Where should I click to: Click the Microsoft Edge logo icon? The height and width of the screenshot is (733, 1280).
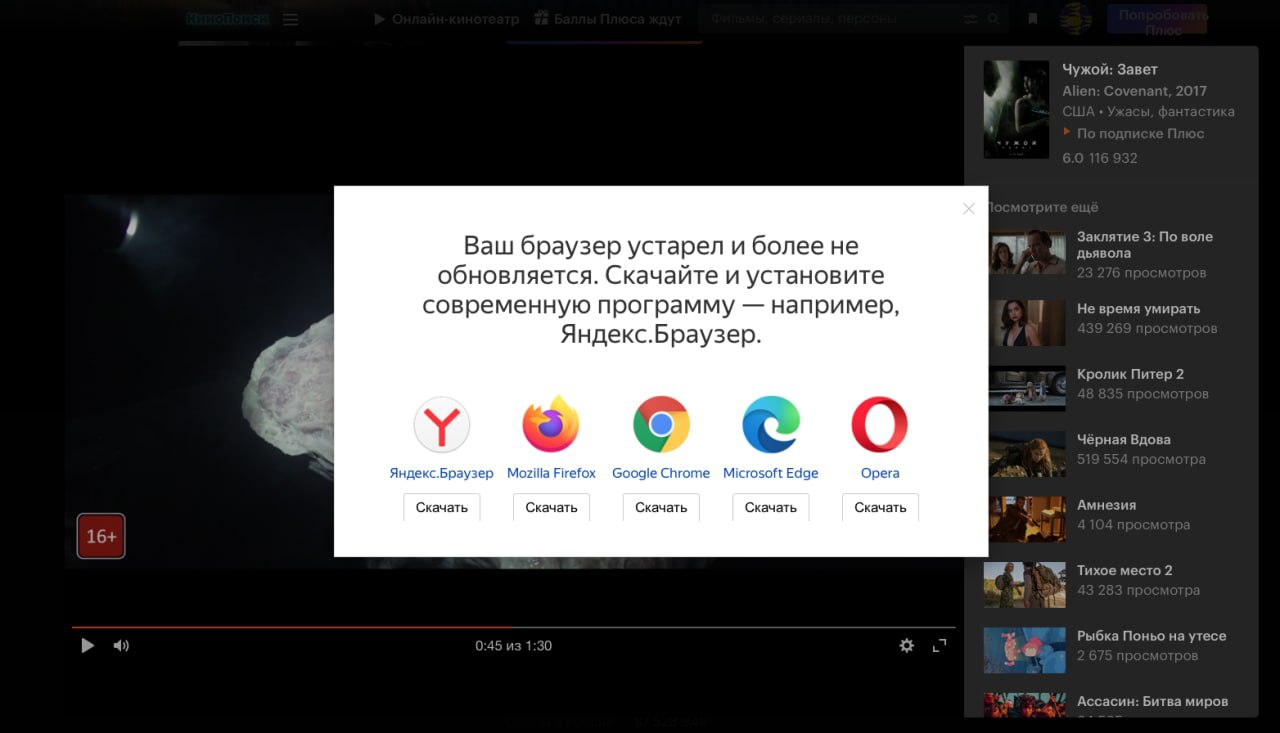(x=771, y=425)
